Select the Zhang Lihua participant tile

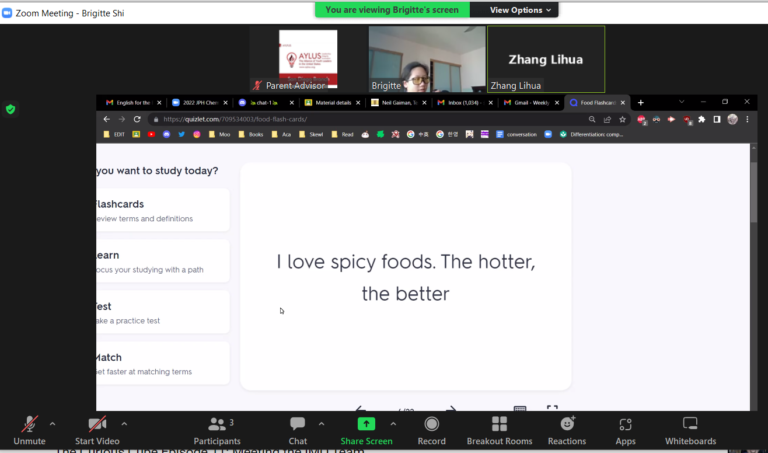point(546,59)
